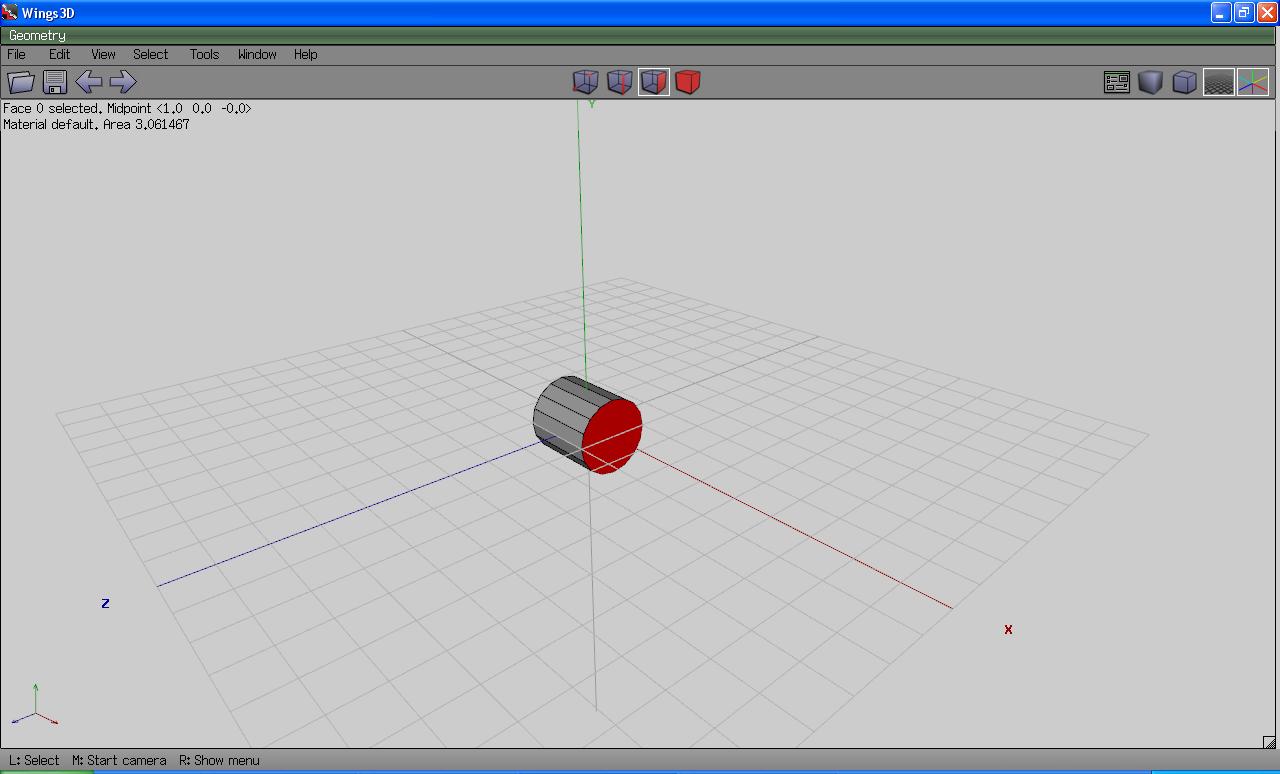This screenshot has width=1280, height=774.
Task: Minimize the Wings3D window
Action: (x=1221, y=12)
